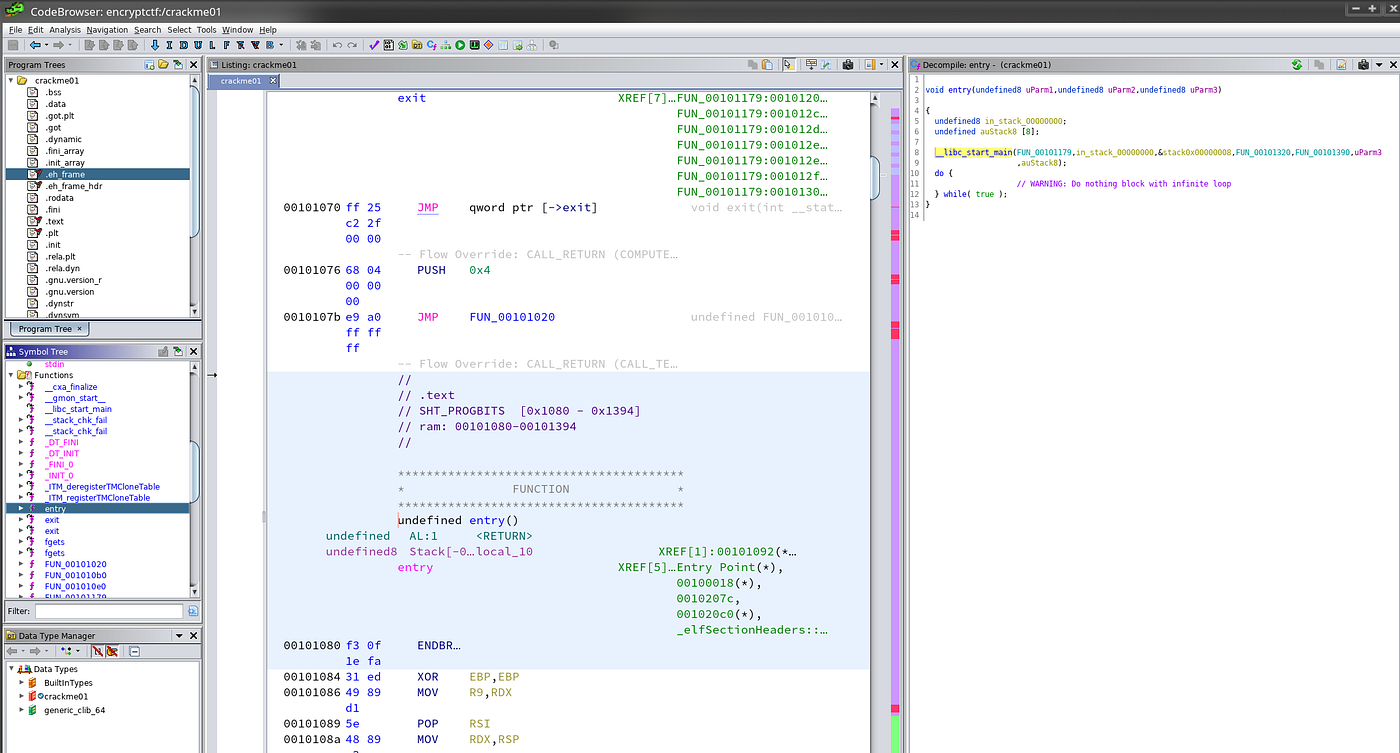
Task: Click the Data Type Manager collapse-all icon
Action: coord(134,651)
